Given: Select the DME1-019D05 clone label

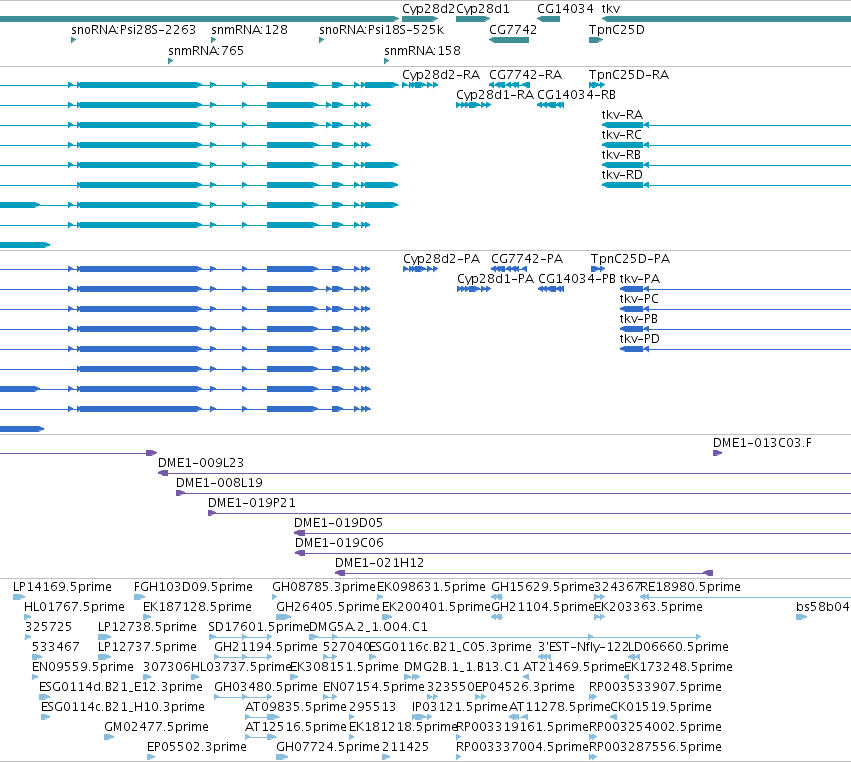Looking at the screenshot, I should [339, 523].
